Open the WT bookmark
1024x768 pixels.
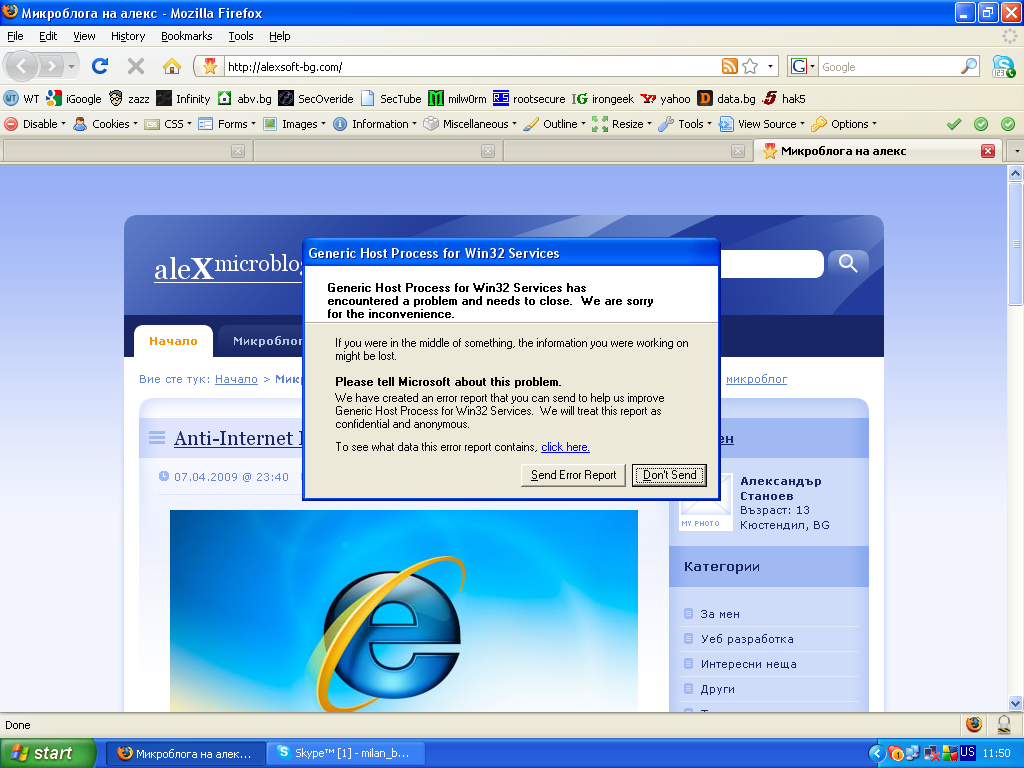click(21, 99)
